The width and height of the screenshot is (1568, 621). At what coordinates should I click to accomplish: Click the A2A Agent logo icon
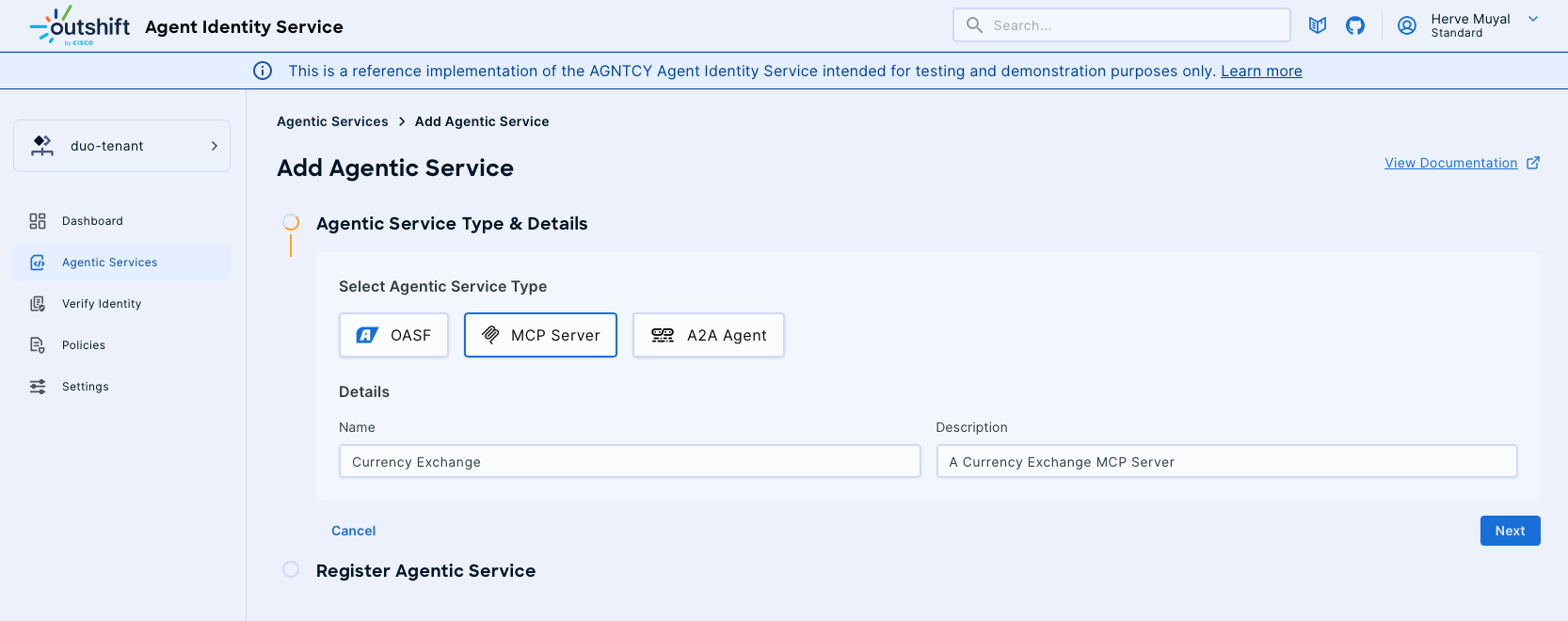coord(663,335)
